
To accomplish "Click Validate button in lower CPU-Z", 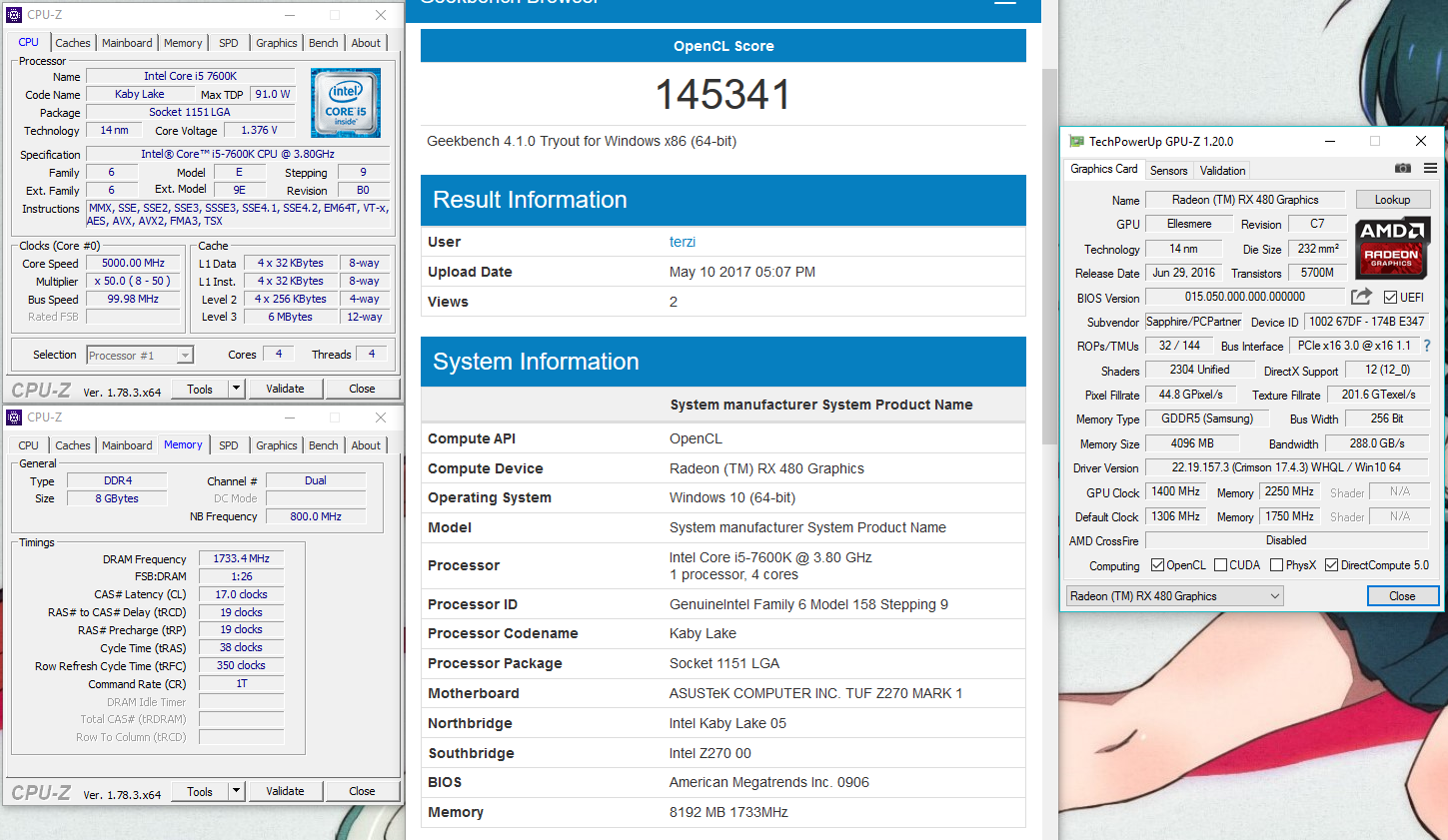I will [x=285, y=791].
